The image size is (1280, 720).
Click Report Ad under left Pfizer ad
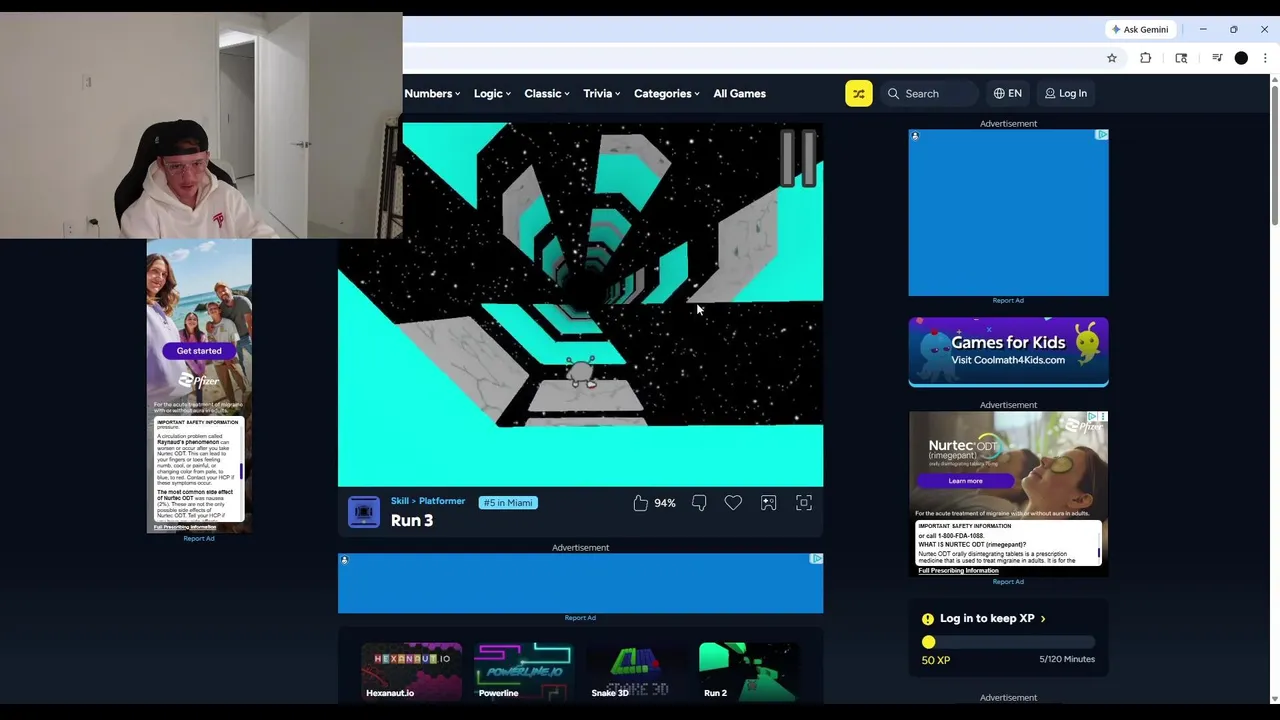(199, 538)
